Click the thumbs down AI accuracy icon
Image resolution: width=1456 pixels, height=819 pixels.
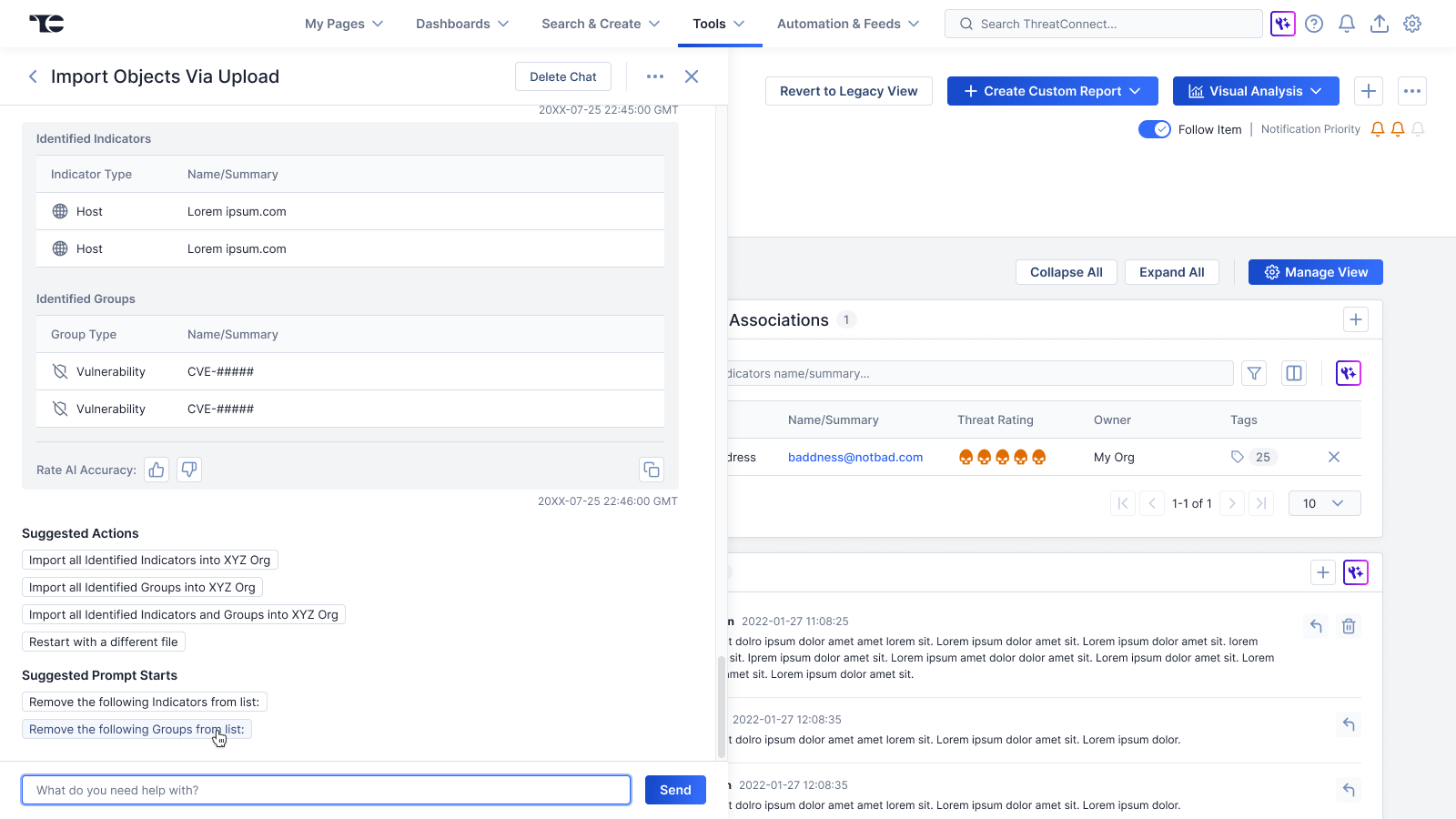[189, 470]
